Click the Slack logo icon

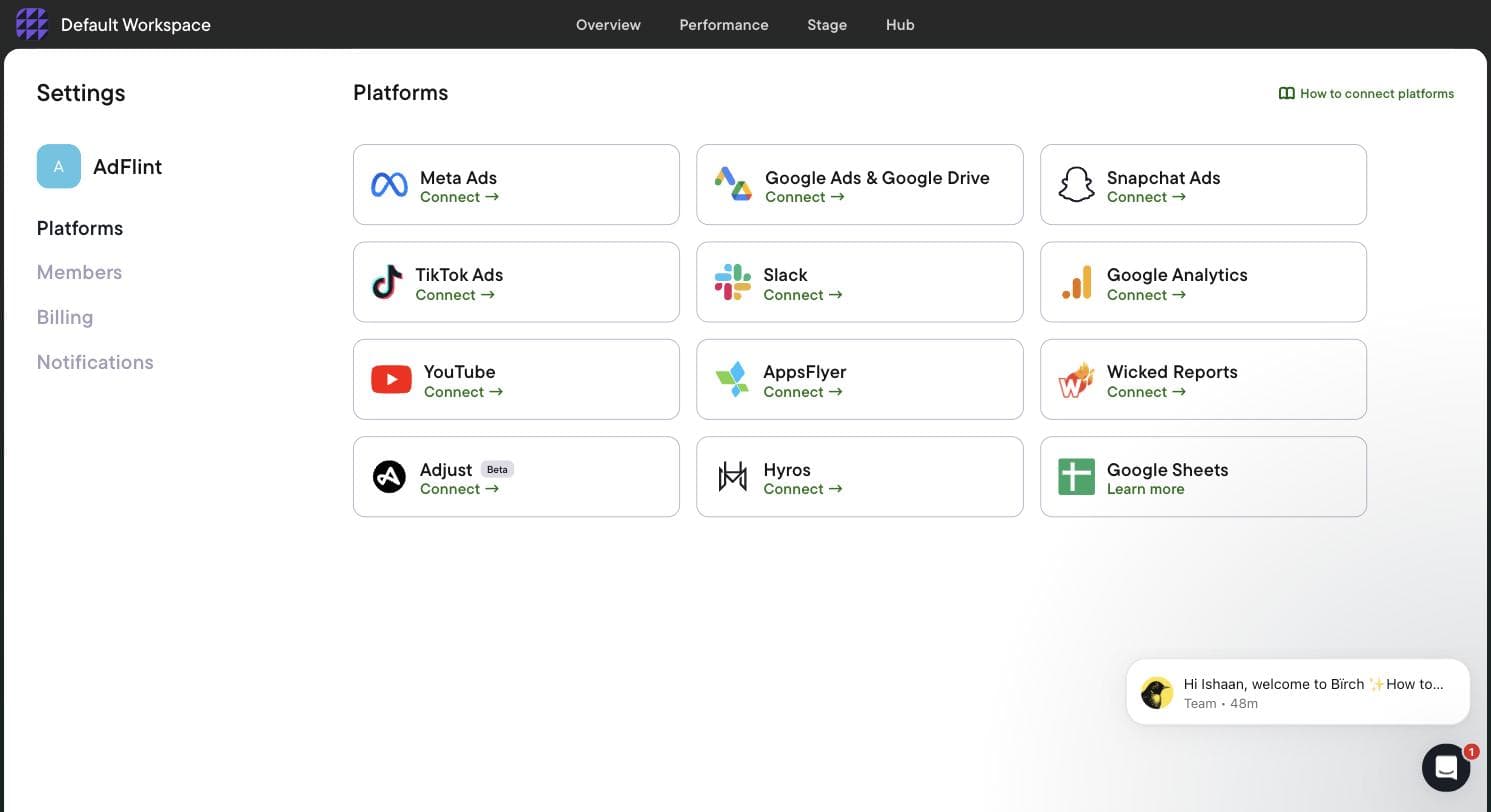pyautogui.click(x=733, y=282)
